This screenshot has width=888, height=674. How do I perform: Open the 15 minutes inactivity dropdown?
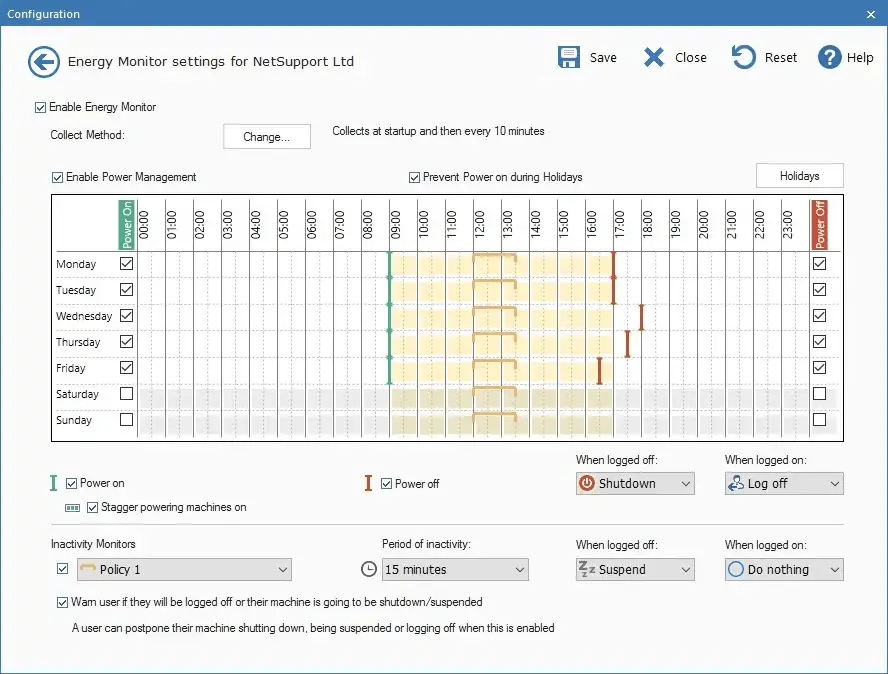tap(454, 570)
